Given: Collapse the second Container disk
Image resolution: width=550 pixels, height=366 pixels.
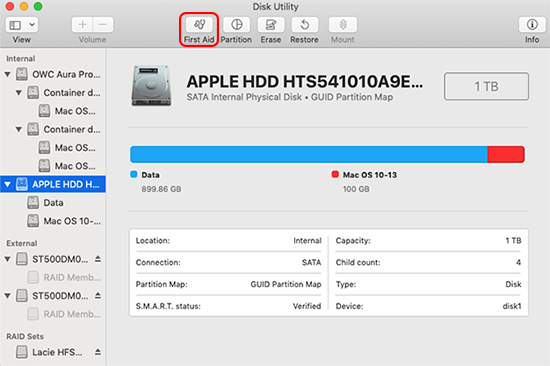Looking at the screenshot, I should pyautogui.click(x=19, y=129).
